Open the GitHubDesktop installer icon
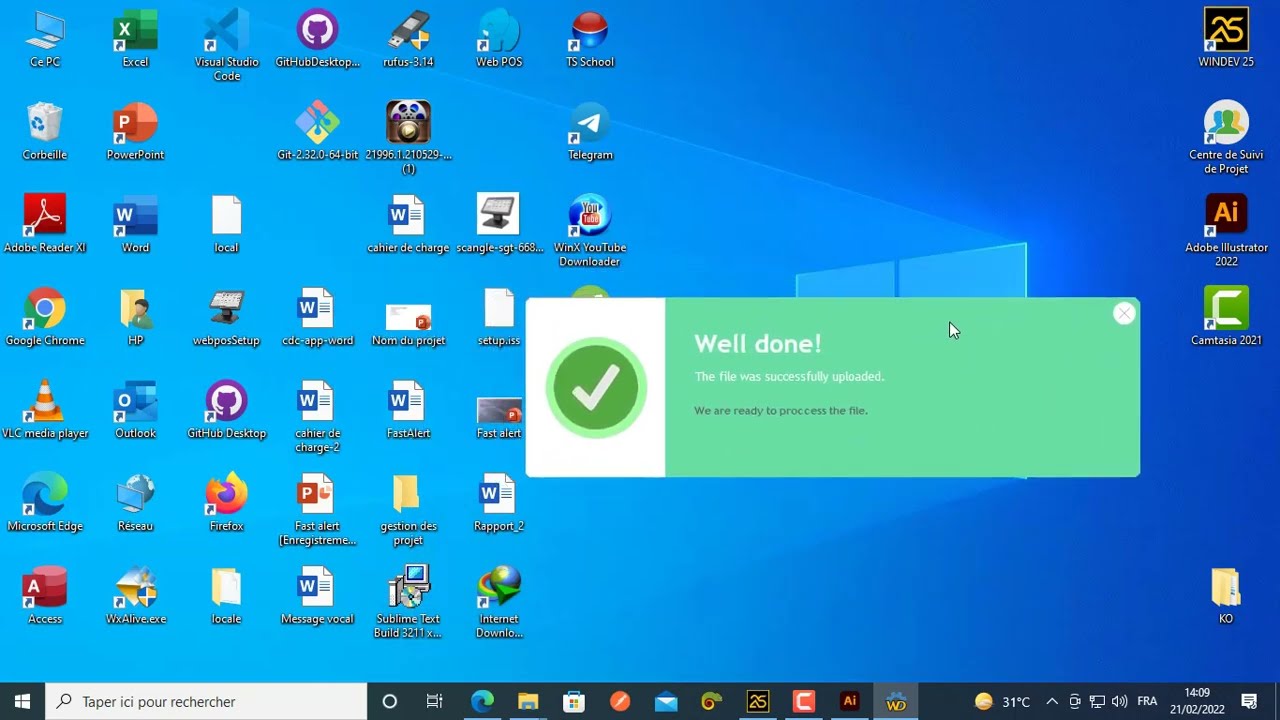The height and width of the screenshot is (720, 1280). 317,38
